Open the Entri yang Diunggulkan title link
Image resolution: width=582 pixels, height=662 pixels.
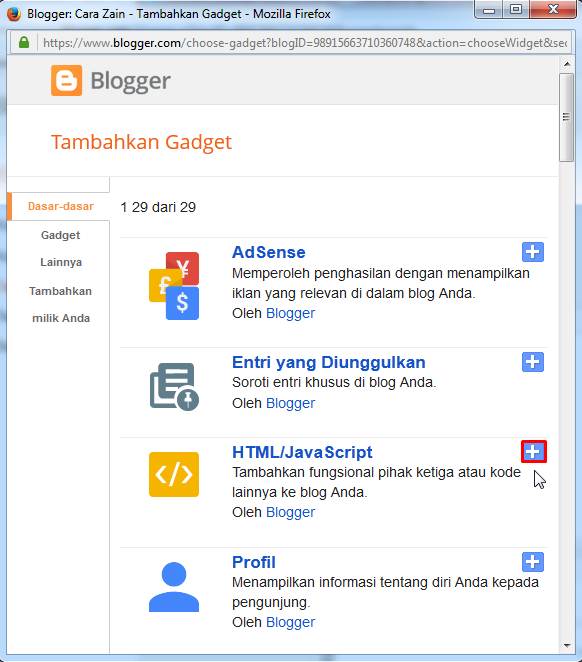coord(328,362)
